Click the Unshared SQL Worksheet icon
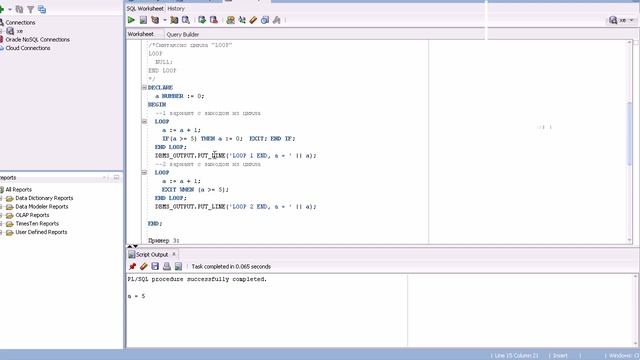Image resolution: width=640 pixels, height=360 pixels. point(230,20)
